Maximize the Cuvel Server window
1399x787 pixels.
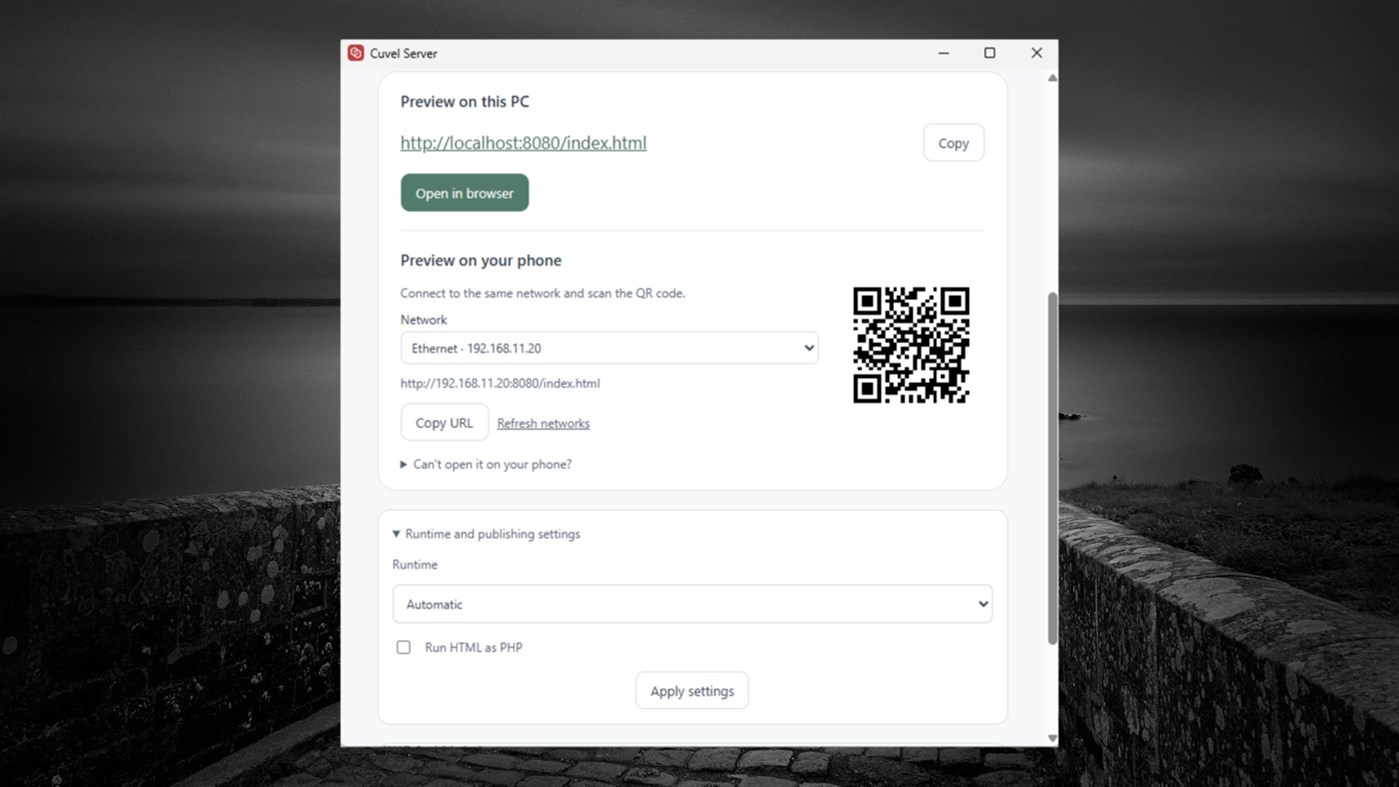pos(990,53)
